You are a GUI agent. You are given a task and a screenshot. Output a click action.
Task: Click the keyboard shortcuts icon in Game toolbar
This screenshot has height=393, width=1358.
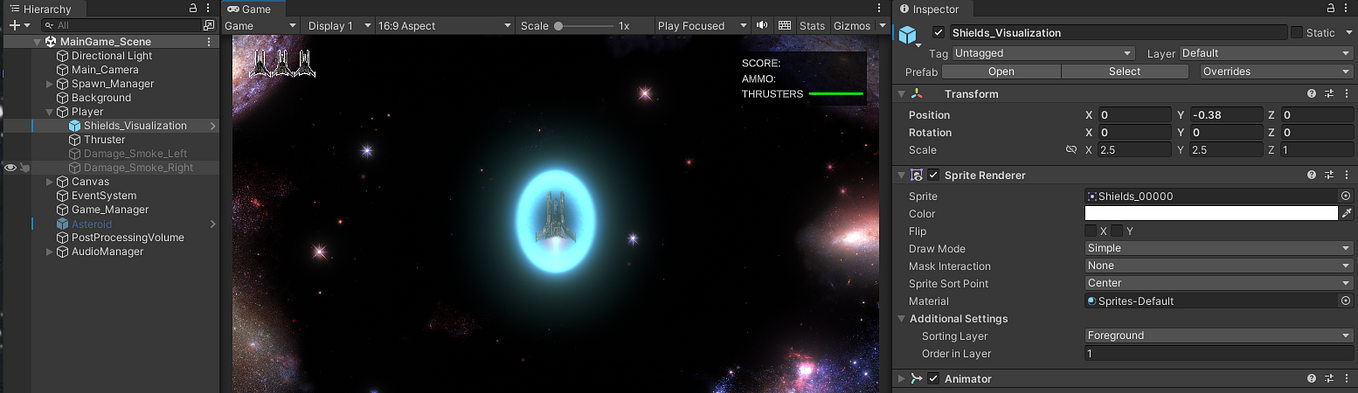click(x=785, y=25)
